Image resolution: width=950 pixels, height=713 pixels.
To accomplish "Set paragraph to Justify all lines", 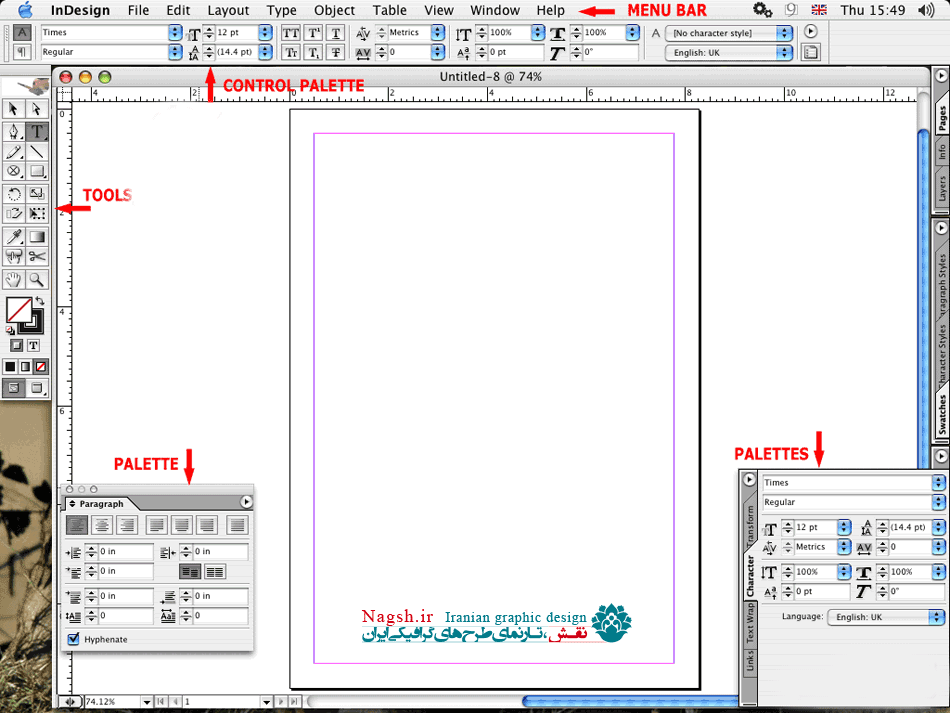I will pos(237,525).
